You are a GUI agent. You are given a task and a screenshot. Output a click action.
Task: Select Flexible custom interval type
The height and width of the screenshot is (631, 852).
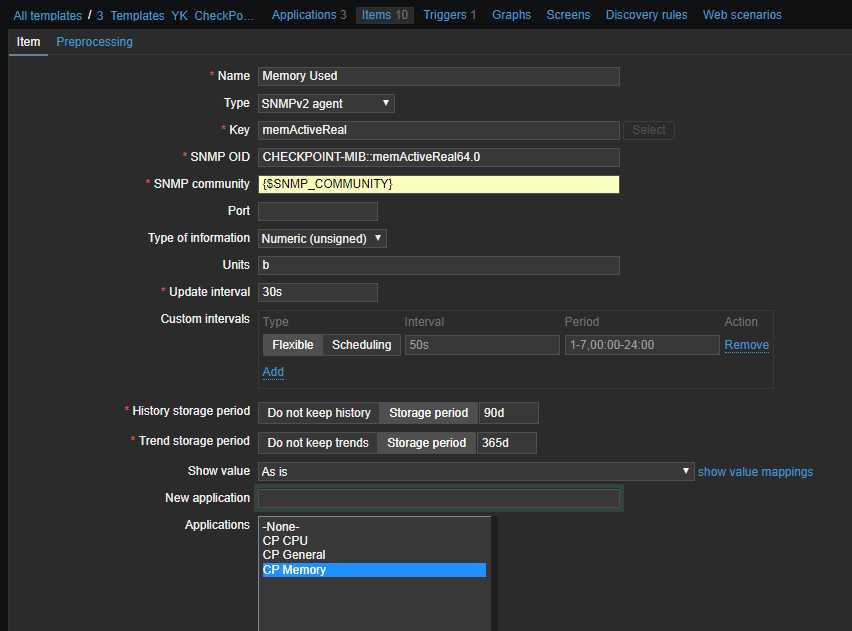pyautogui.click(x=293, y=345)
